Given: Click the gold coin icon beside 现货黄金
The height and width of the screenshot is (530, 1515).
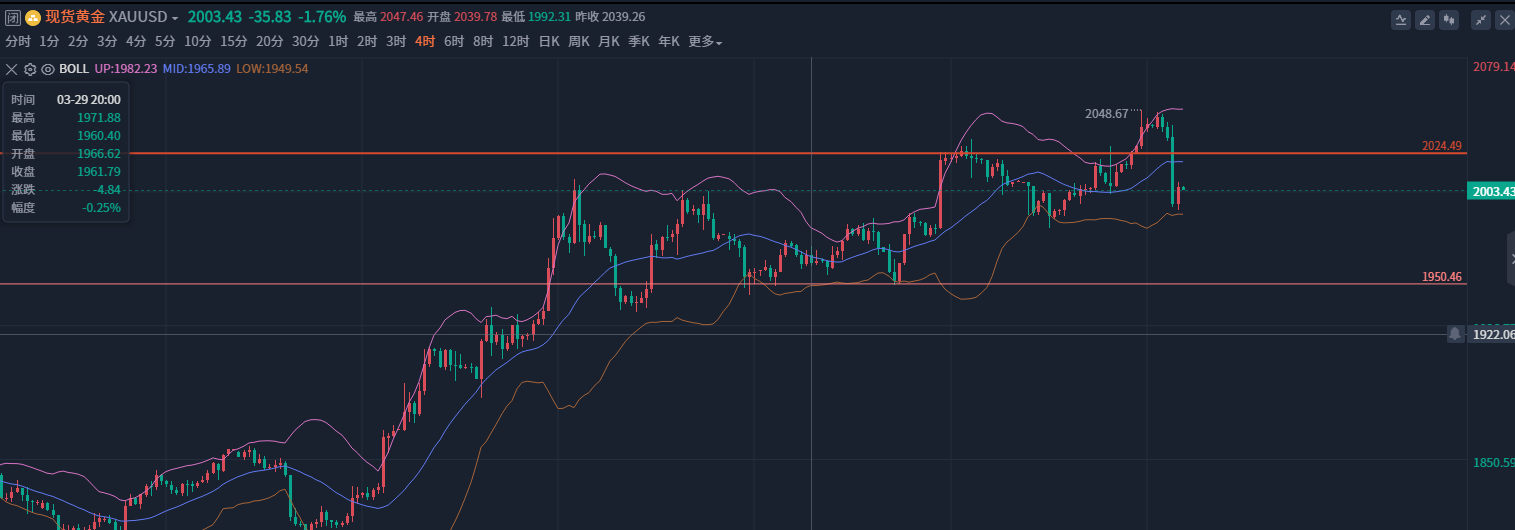Looking at the screenshot, I should [33, 17].
